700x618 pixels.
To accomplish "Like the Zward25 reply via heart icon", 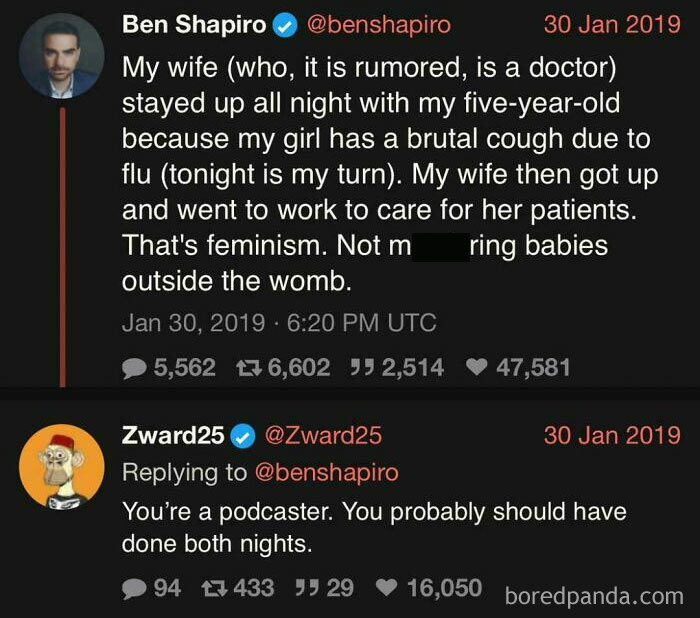I will pos(387,587).
